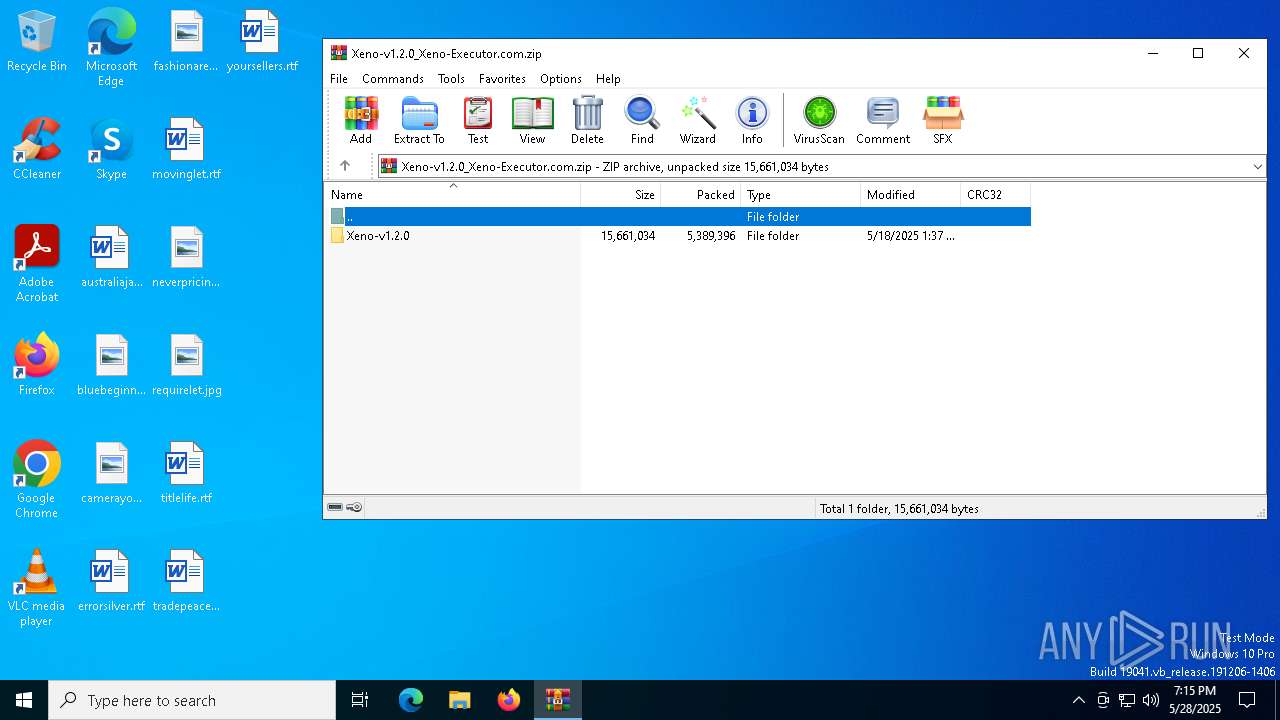Expand the archive path dropdown
Screen dimensions: 1280x720
pyautogui.click(x=1257, y=167)
